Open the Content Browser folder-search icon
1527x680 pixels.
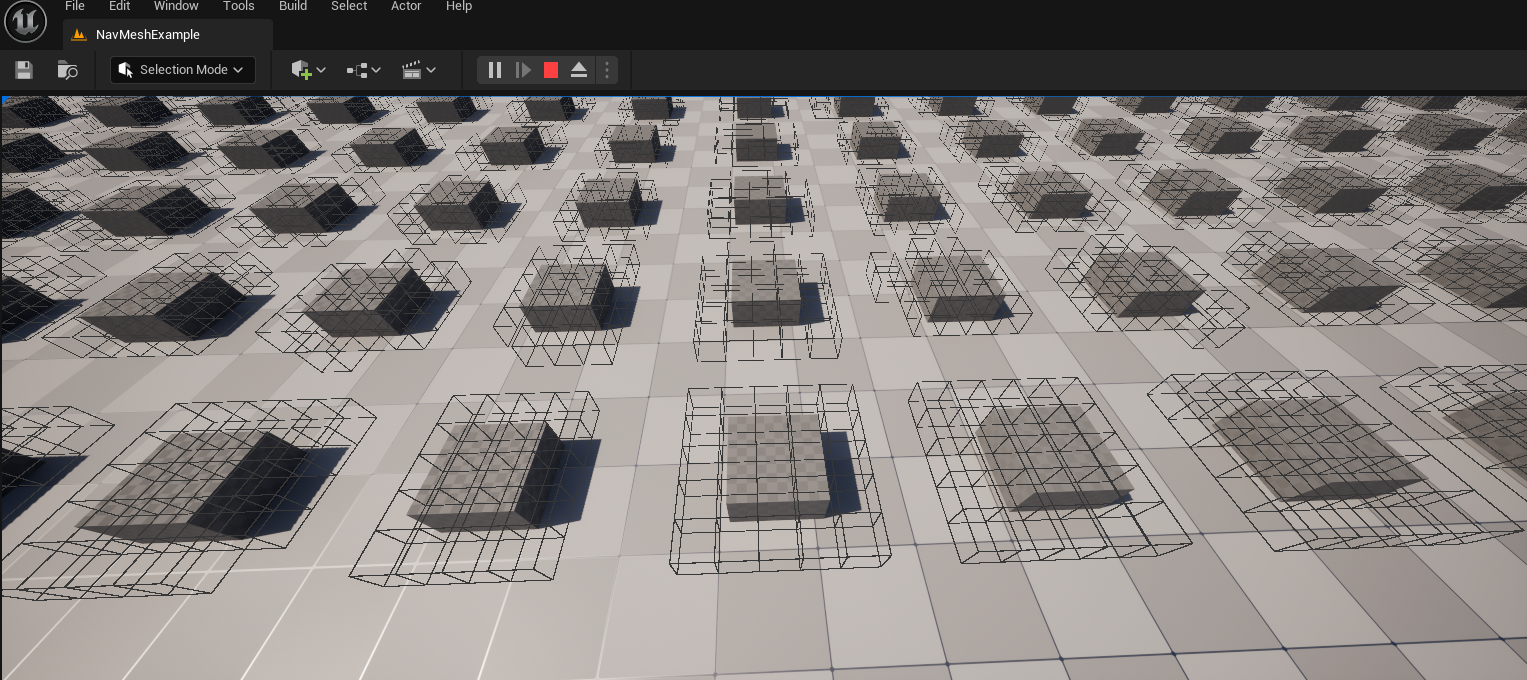pos(67,70)
